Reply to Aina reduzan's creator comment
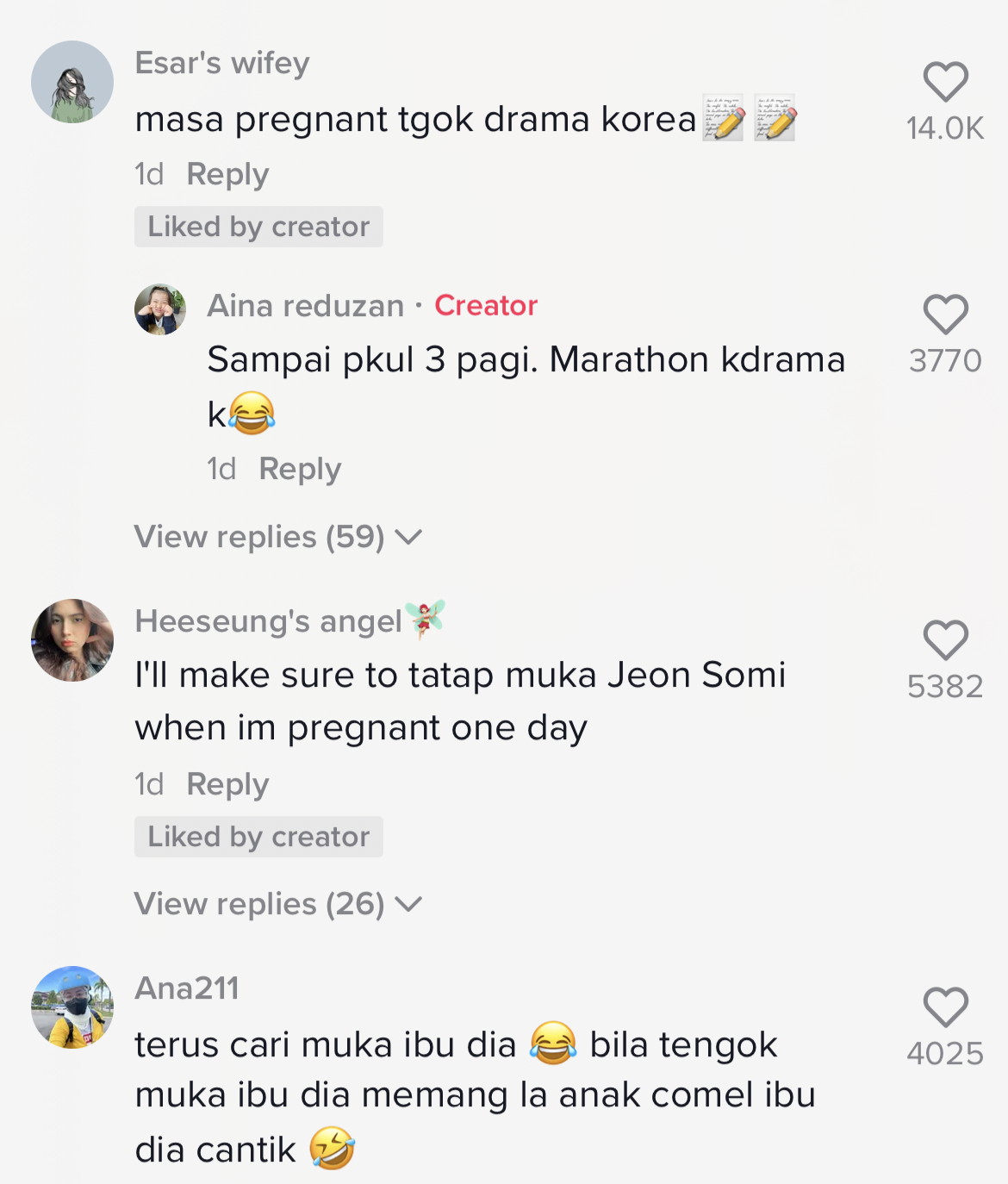 300,469
